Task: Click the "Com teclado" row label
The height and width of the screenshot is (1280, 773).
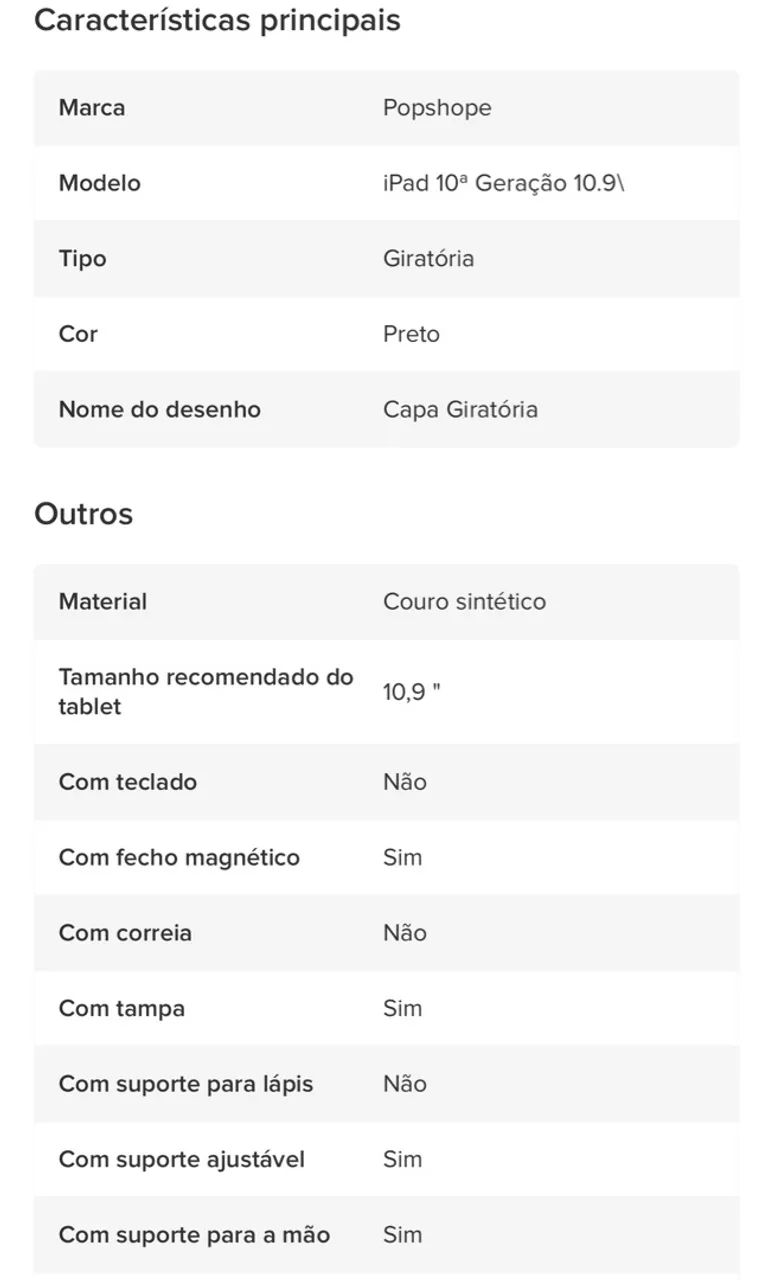Action: (x=128, y=782)
